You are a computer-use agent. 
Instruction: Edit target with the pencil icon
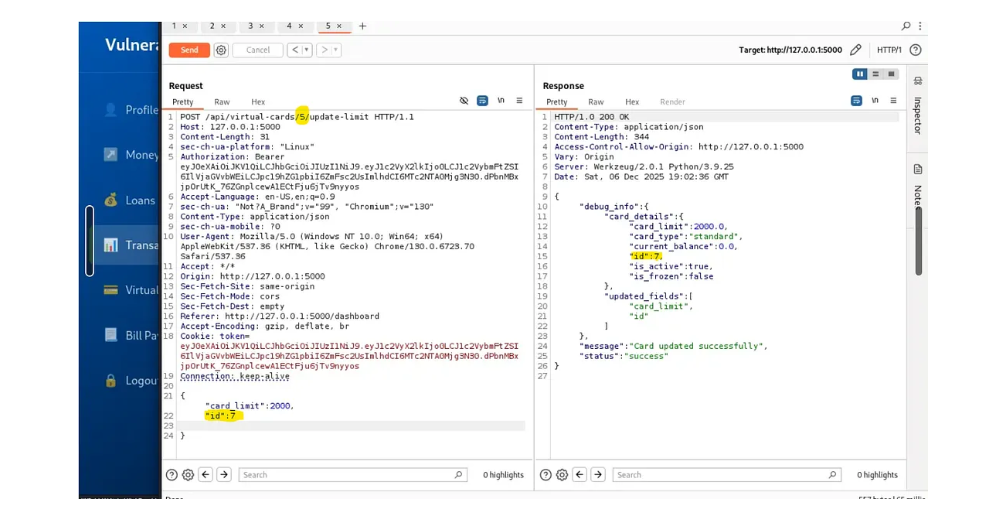[856, 50]
